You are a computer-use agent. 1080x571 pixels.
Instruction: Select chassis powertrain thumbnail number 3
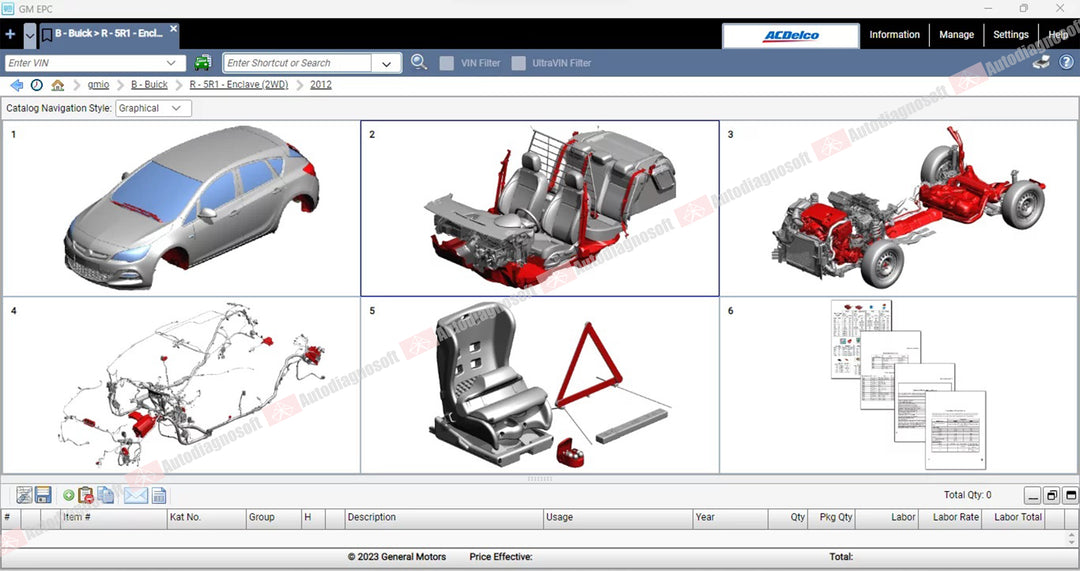(898, 209)
